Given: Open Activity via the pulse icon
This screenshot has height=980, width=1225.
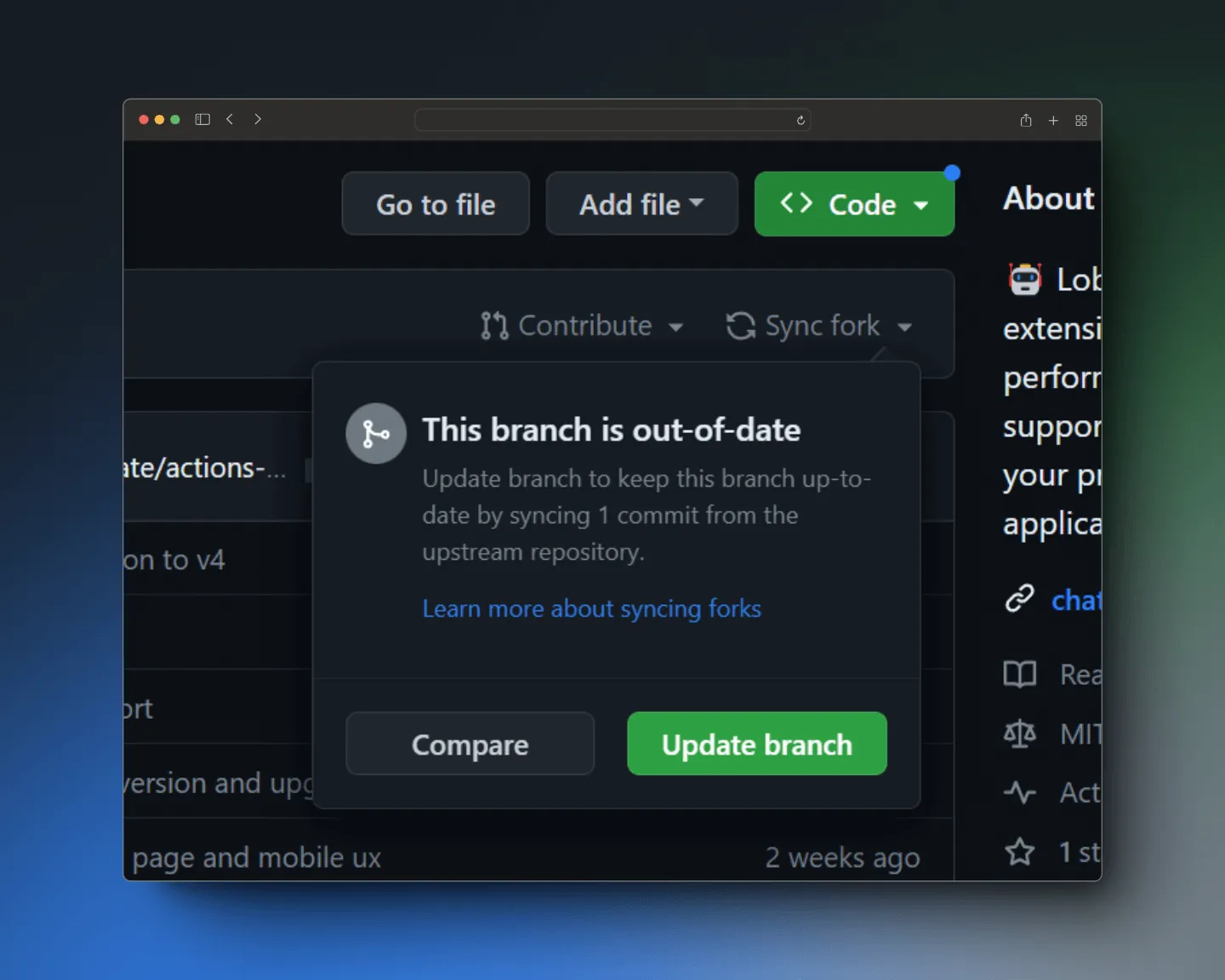Looking at the screenshot, I should (1020, 793).
